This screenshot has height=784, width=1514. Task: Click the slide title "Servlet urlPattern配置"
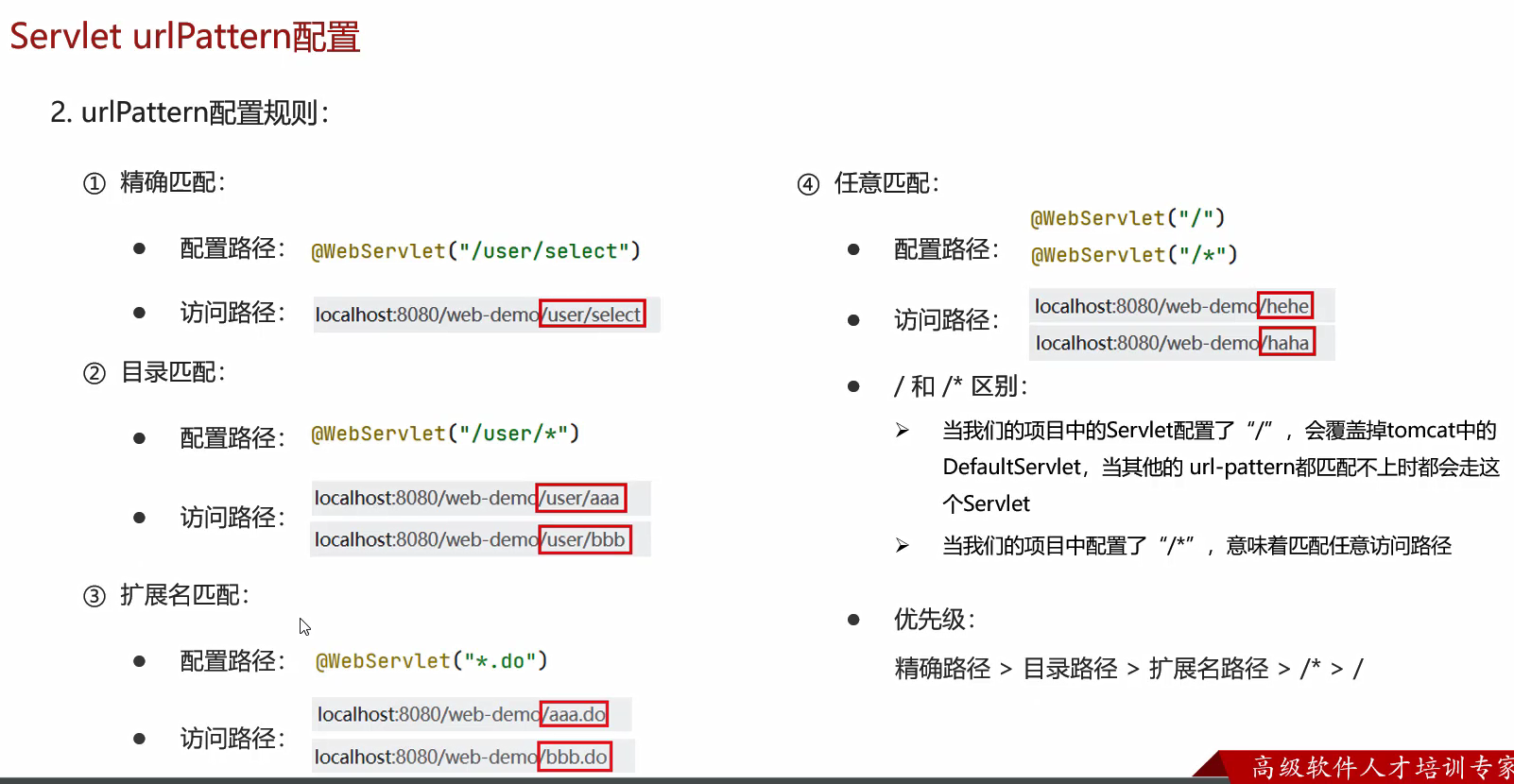pyautogui.click(x=185, y=37)
